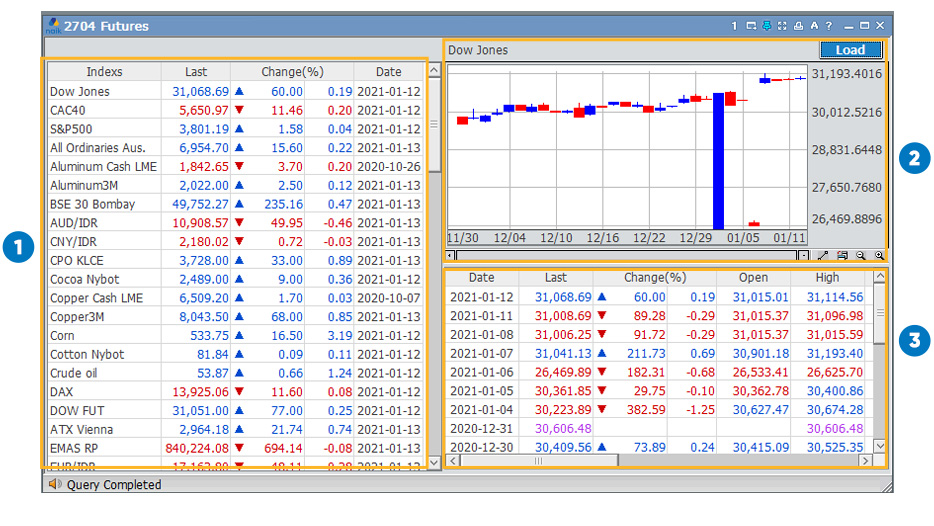This screenshot has width=934, height=526.
Task: Click the font size 'A' icon
Action: point(814,26)
